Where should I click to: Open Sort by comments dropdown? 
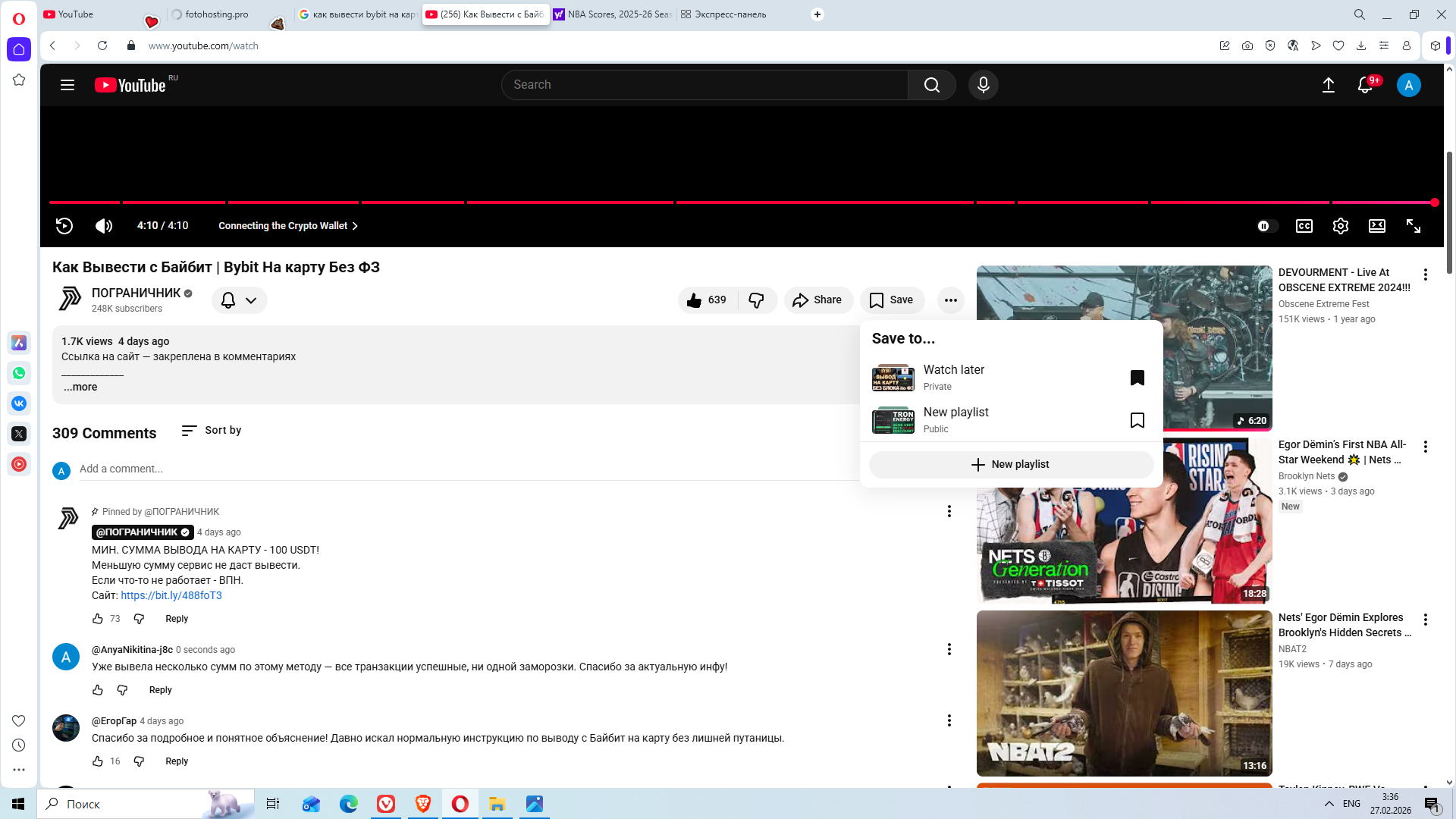tap(212, 431)
